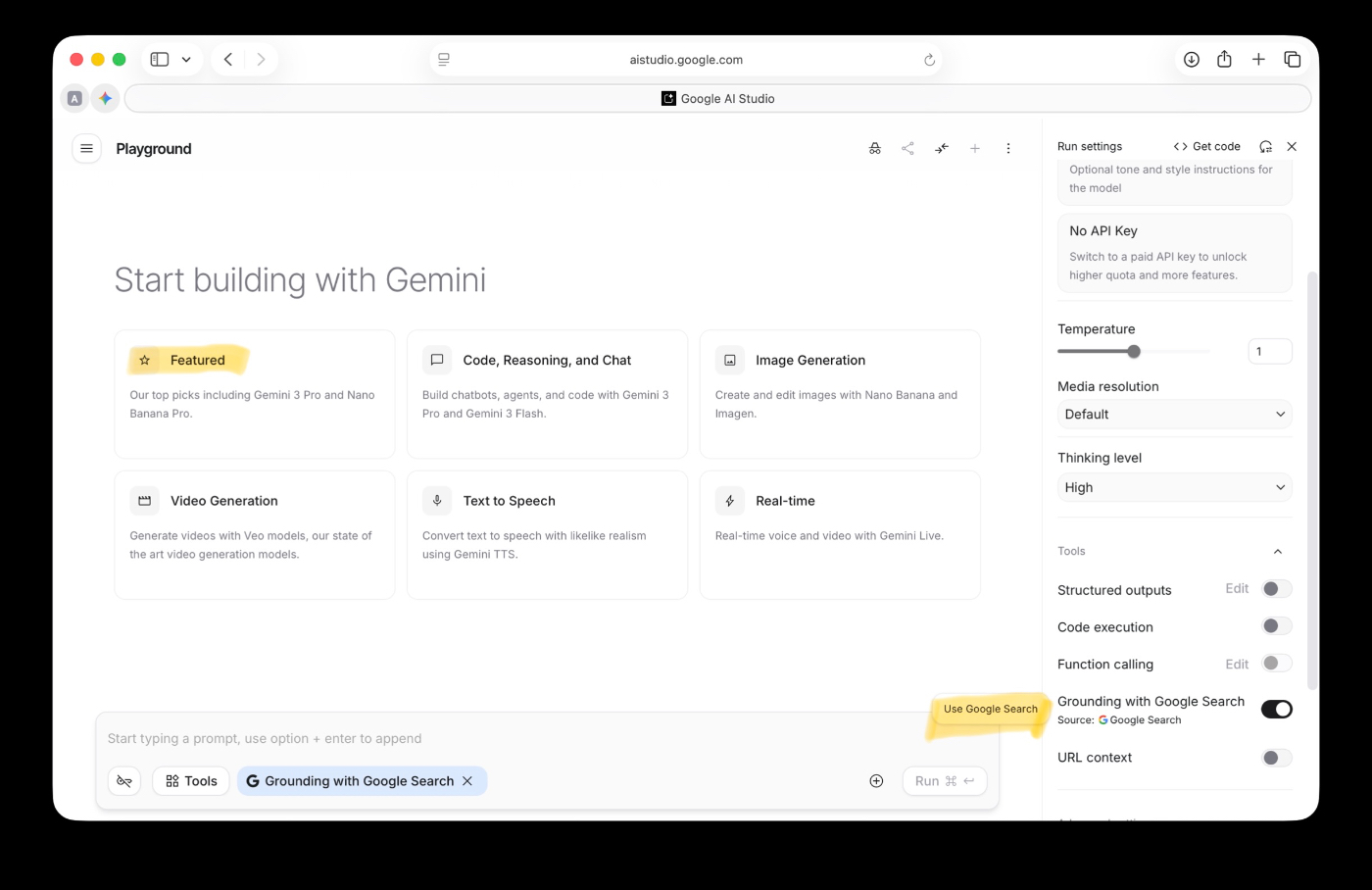Enable the Code execution toggle
The height and width of the screenshot is (890, 1372).
pyautogui.click(x=1276, y=626)
